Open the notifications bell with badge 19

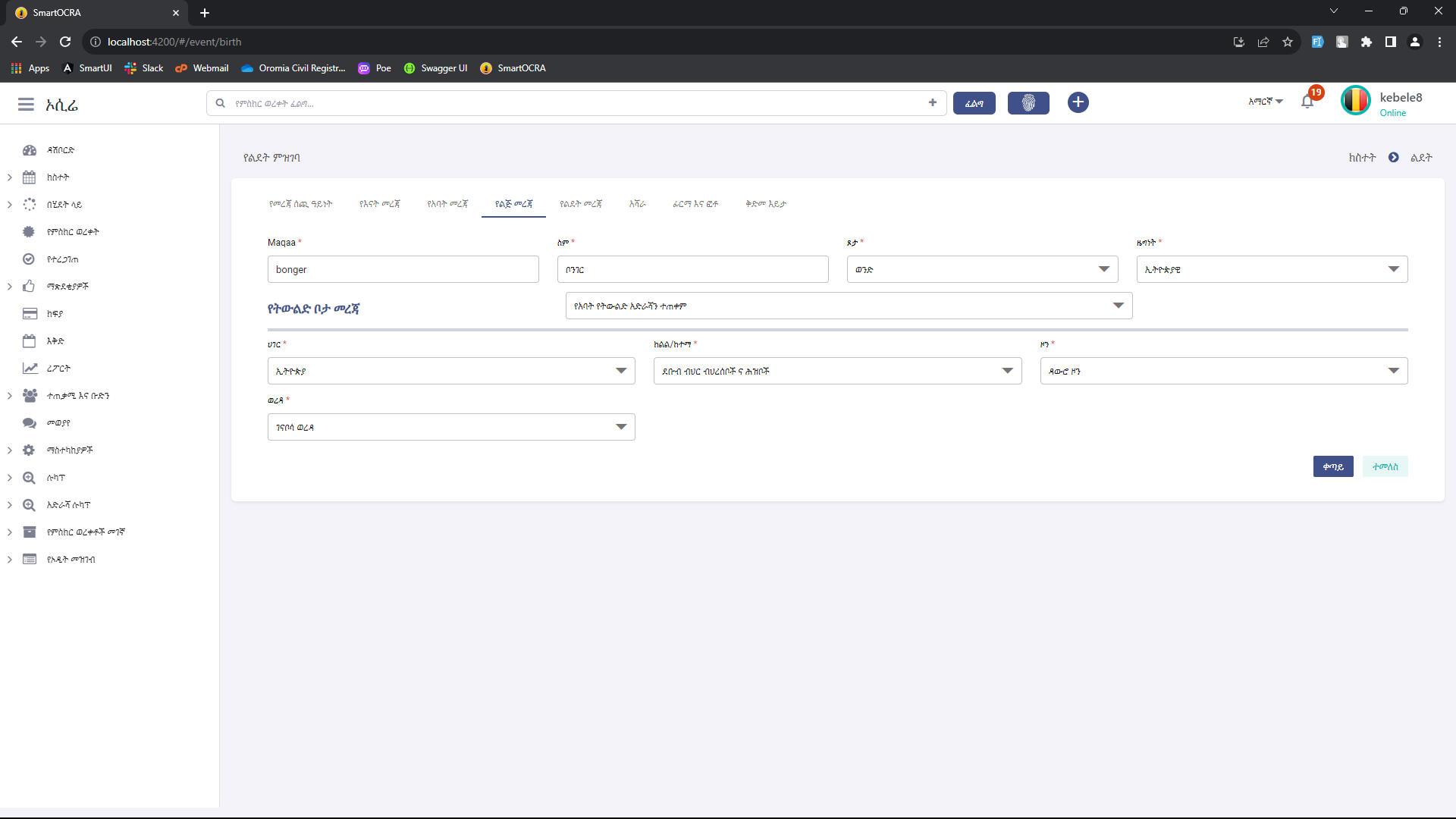[x=1308, y=102]
